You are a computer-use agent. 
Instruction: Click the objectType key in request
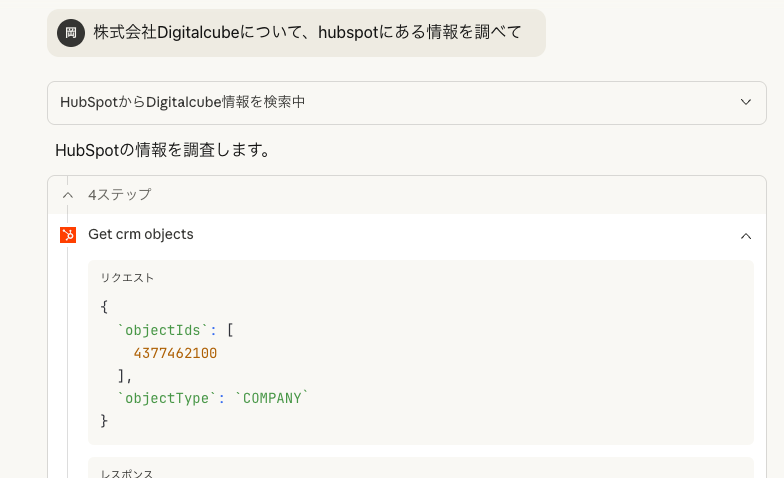pos(163,398)
